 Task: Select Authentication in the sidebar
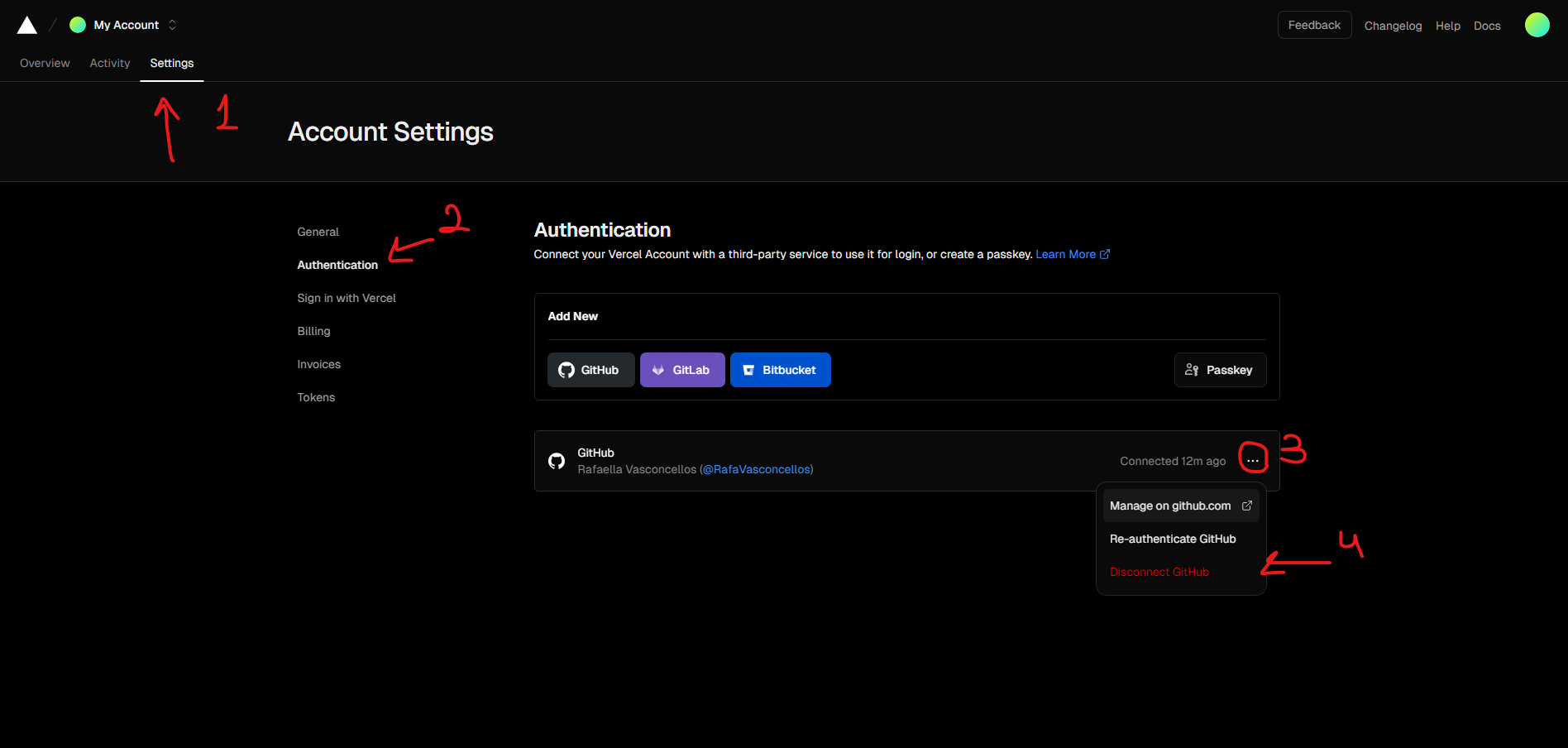point(337,265)
